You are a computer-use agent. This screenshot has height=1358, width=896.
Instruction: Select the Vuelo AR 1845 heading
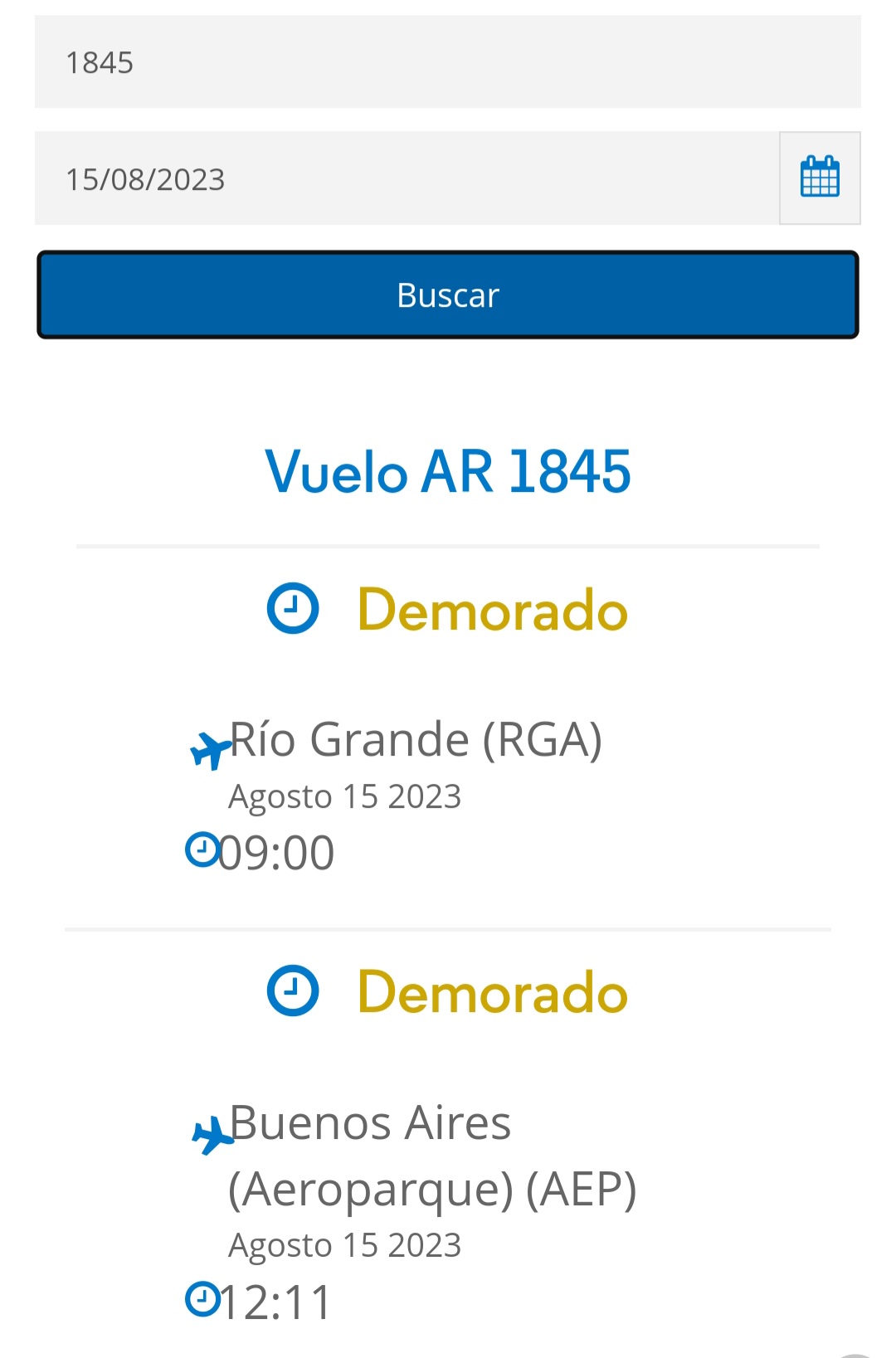point(448,472)
